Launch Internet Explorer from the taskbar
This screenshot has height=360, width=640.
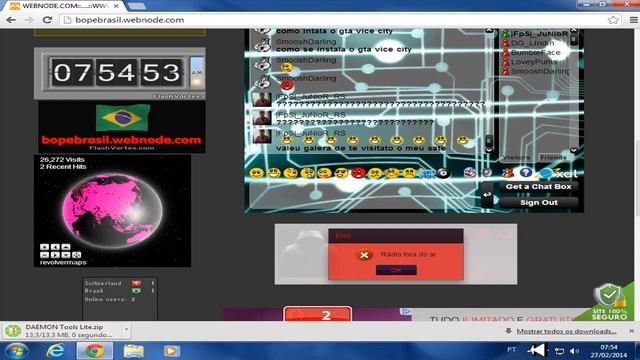(x=55, y=351)
